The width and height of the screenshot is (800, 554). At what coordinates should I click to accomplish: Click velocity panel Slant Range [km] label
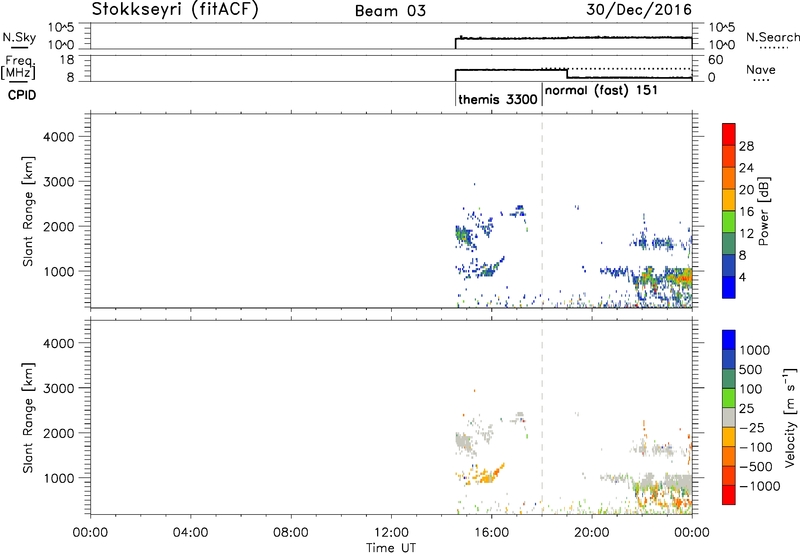tap(28, 417)
